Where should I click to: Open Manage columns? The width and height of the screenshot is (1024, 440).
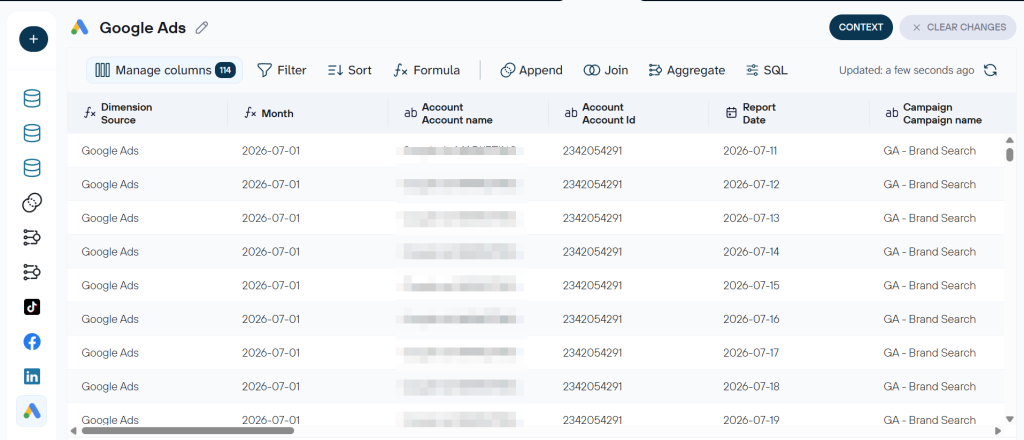click(x=165, y=71)
